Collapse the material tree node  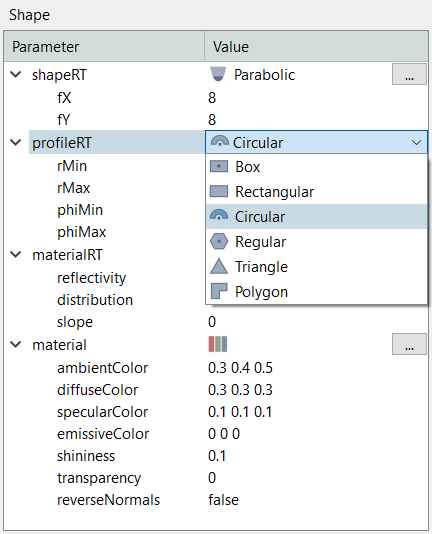pyautogui.click(x=16, y=344)
